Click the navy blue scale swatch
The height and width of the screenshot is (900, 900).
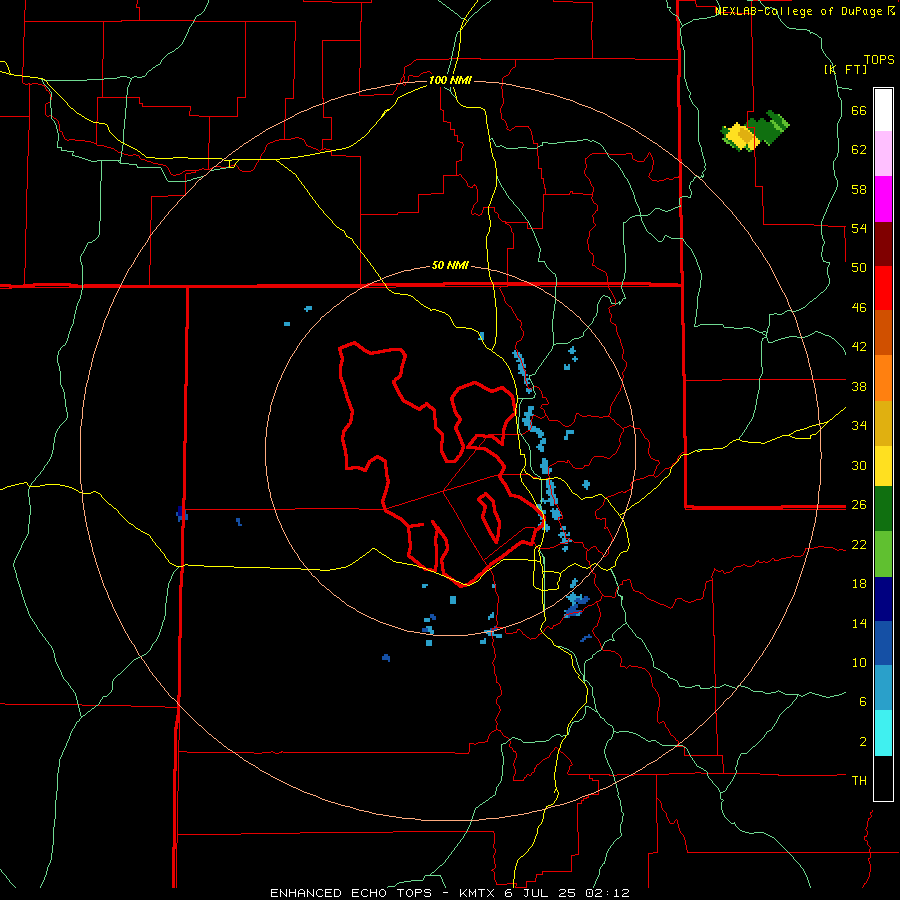[x=883, y=599]
